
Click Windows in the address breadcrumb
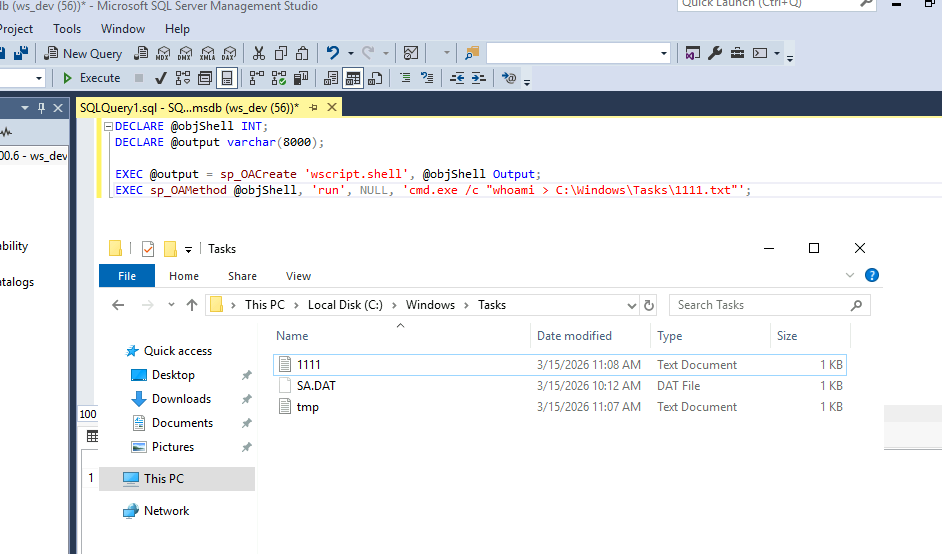point(430,305)
